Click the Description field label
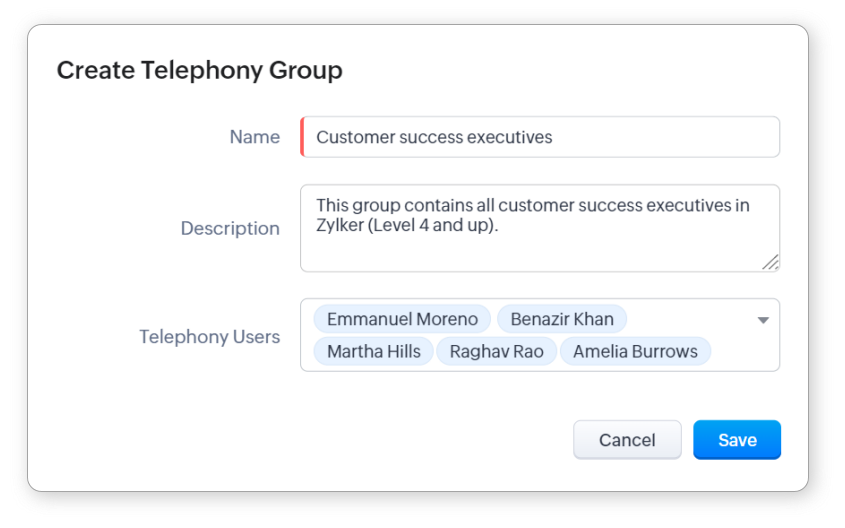Screen dimensions: 845x528 [230, 228]
